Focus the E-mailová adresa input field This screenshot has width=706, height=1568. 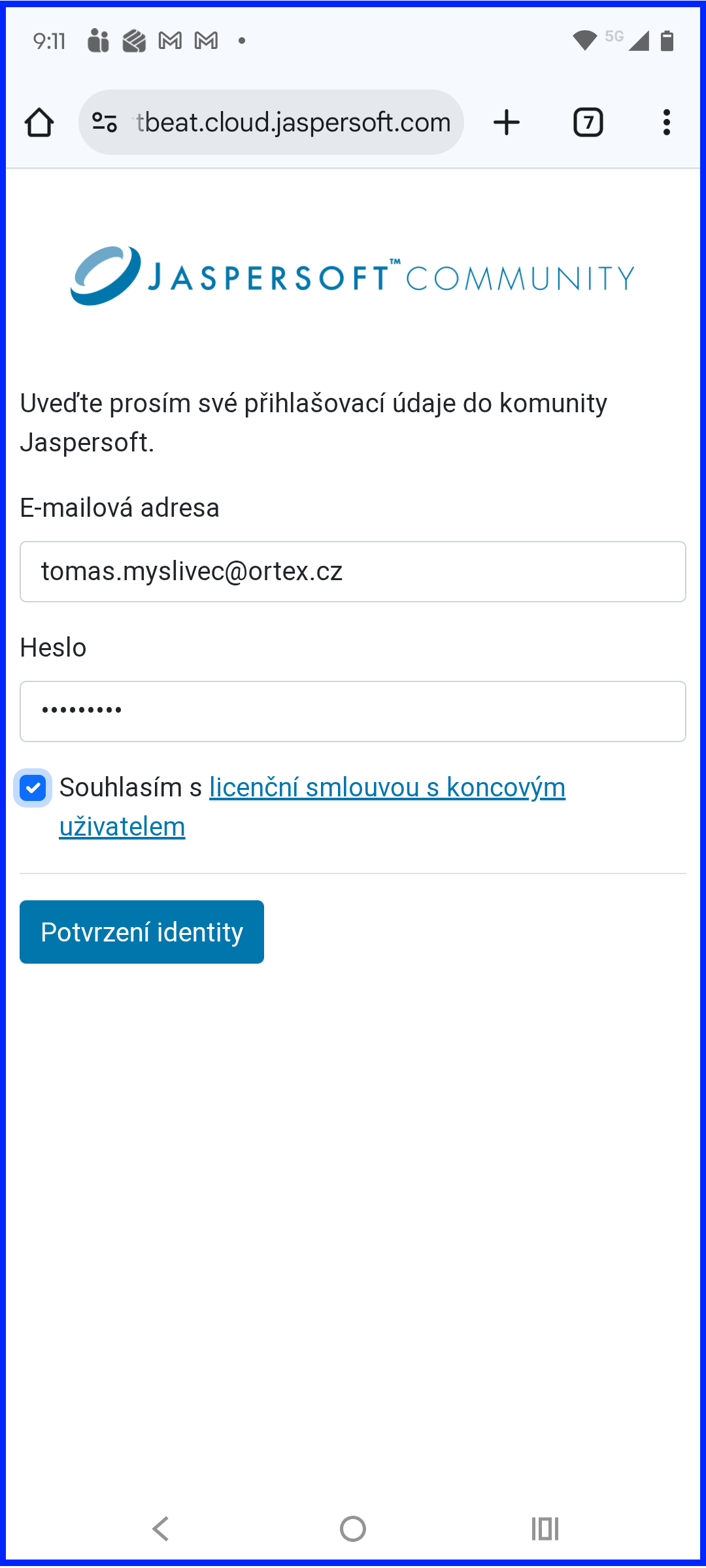[353, 572]
